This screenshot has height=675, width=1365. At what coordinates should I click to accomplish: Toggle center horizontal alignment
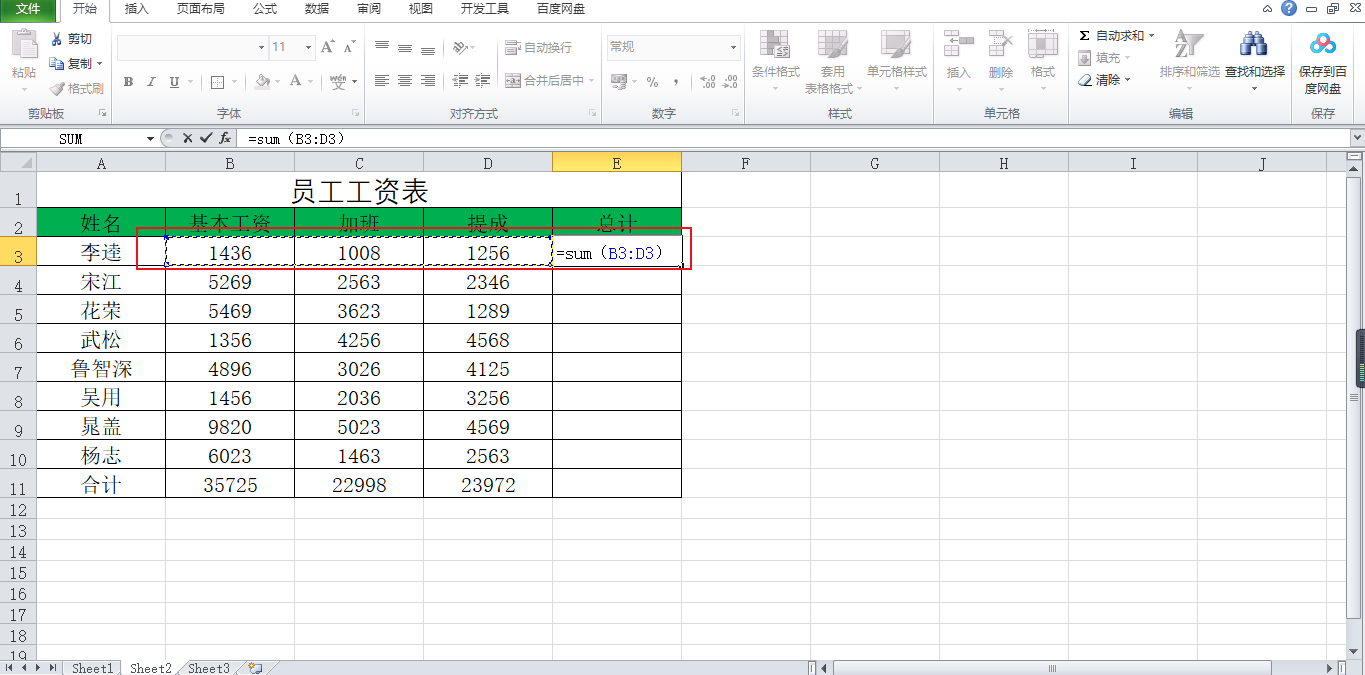pyautogui.click(x=405, y=81)
